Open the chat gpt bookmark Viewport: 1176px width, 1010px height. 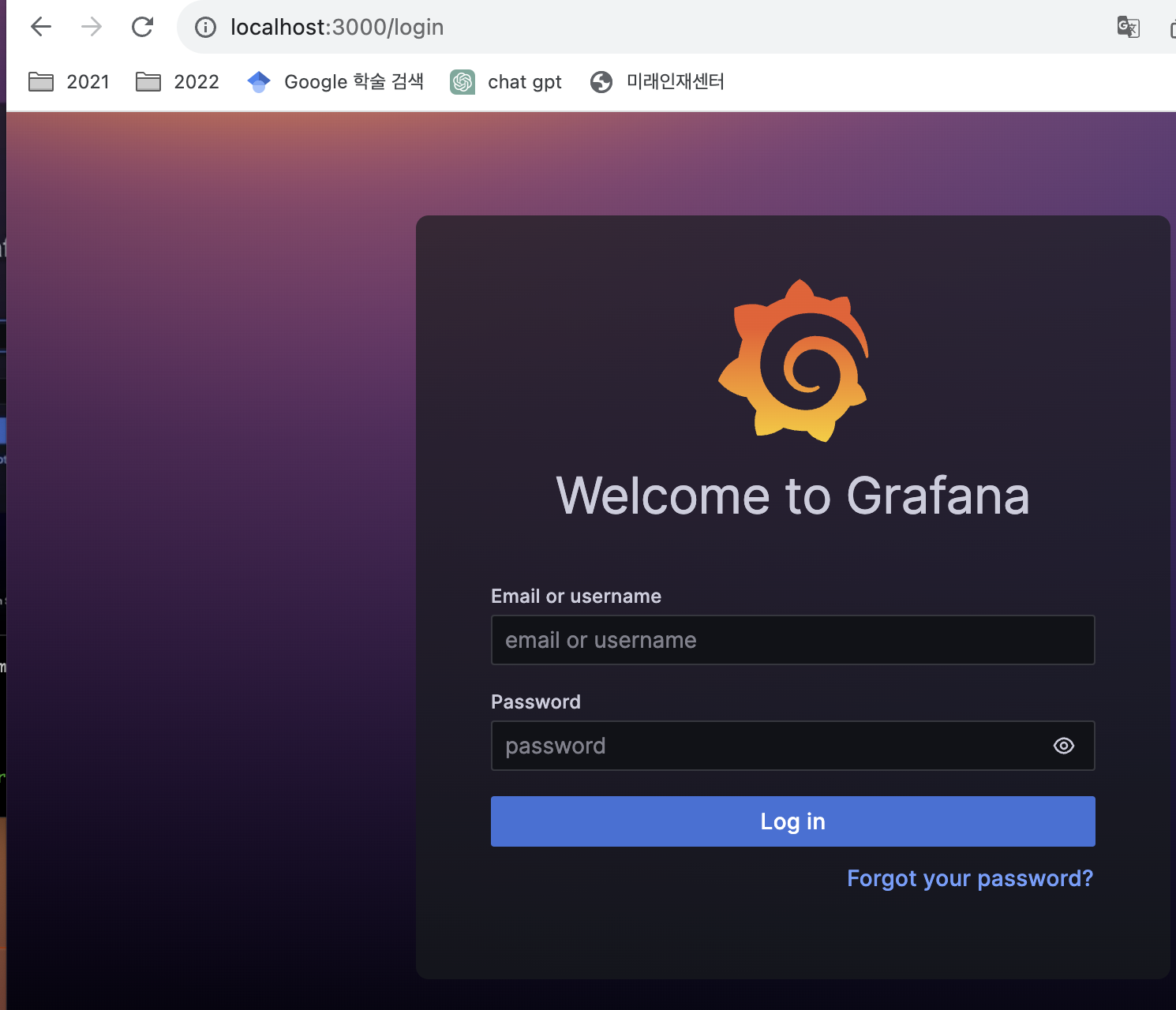(x=506, y=81)
